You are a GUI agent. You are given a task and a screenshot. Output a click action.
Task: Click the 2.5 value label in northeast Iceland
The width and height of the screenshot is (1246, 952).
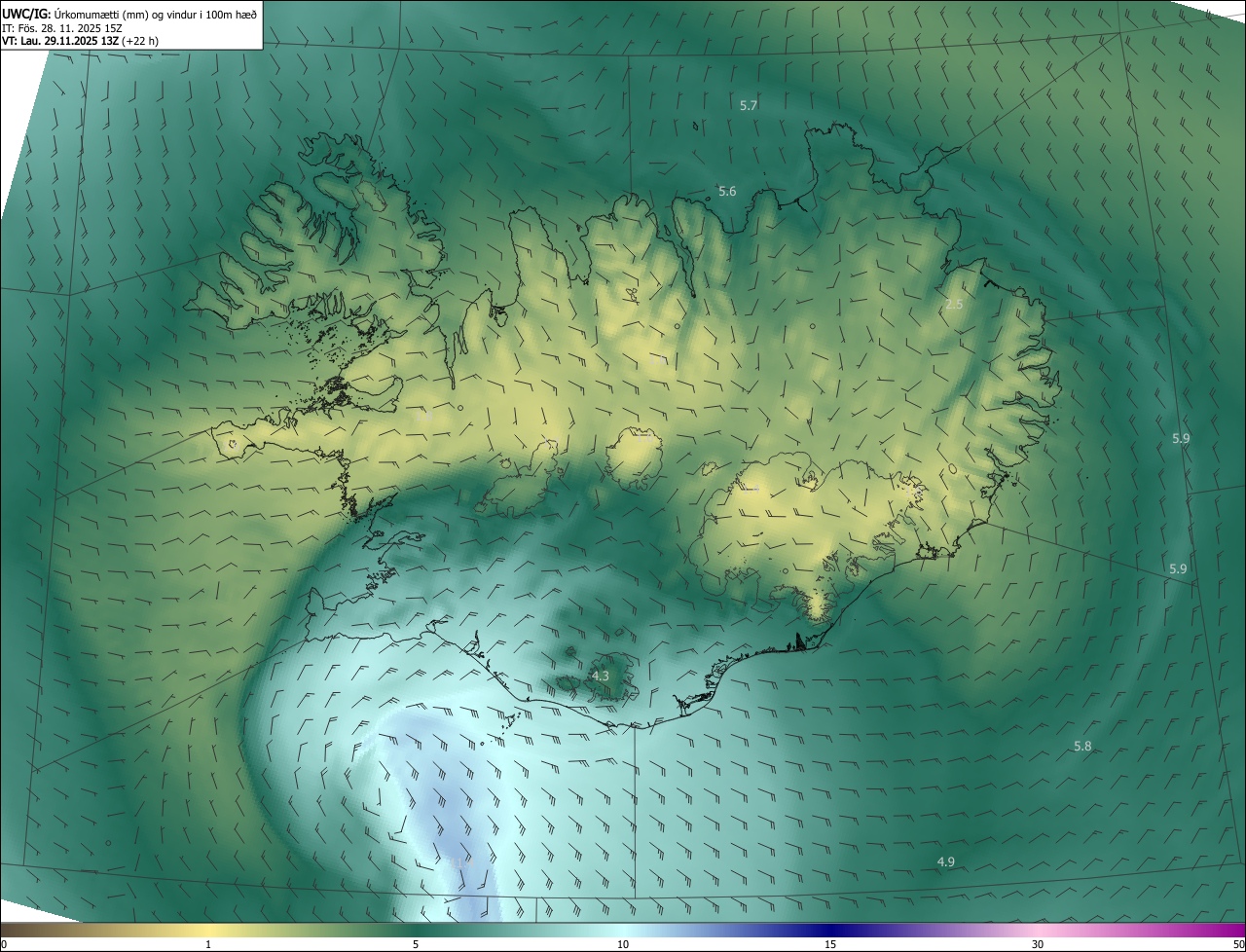point(954,305)
